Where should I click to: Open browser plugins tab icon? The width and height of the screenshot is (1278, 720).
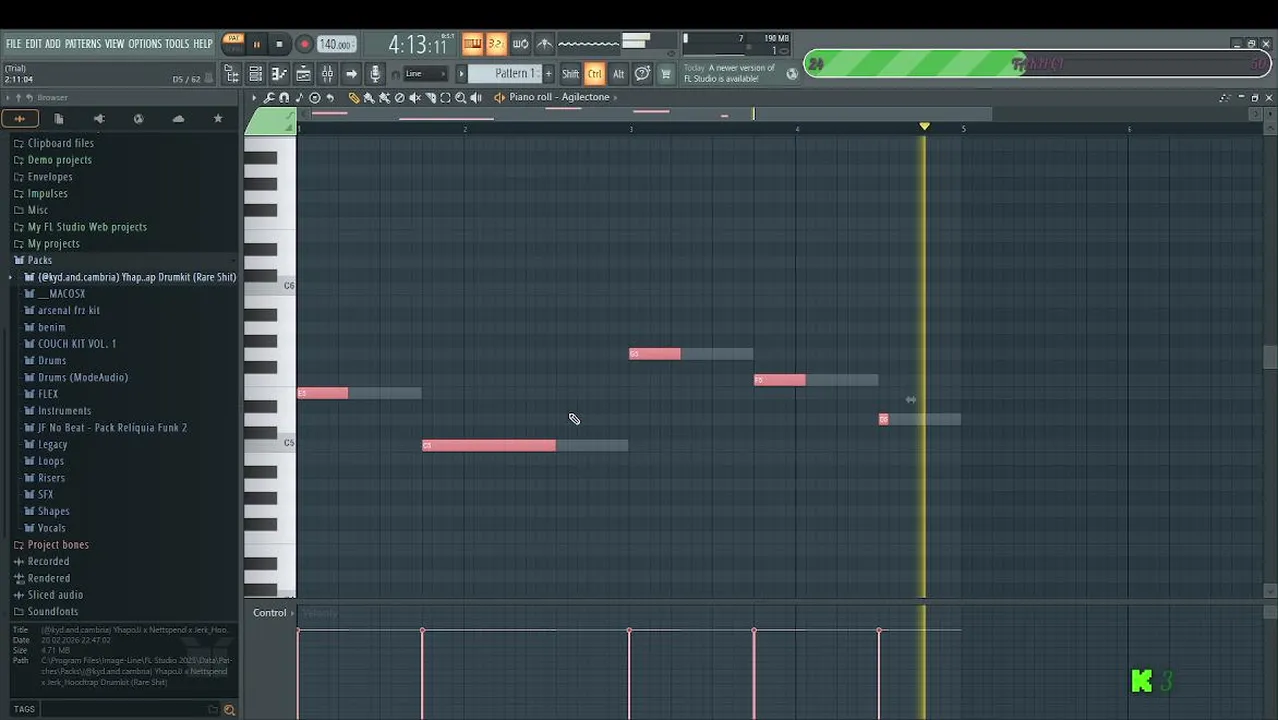pyautogui.click(x=99, y=118)
